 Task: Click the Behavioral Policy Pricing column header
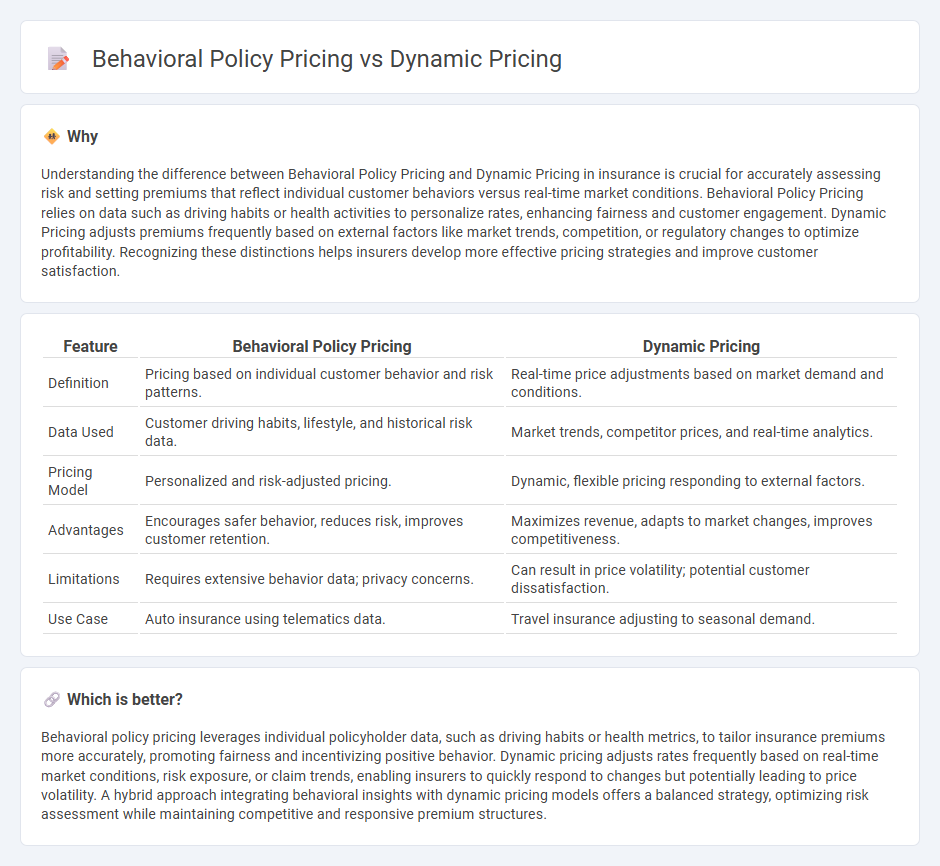click(322, 346)
